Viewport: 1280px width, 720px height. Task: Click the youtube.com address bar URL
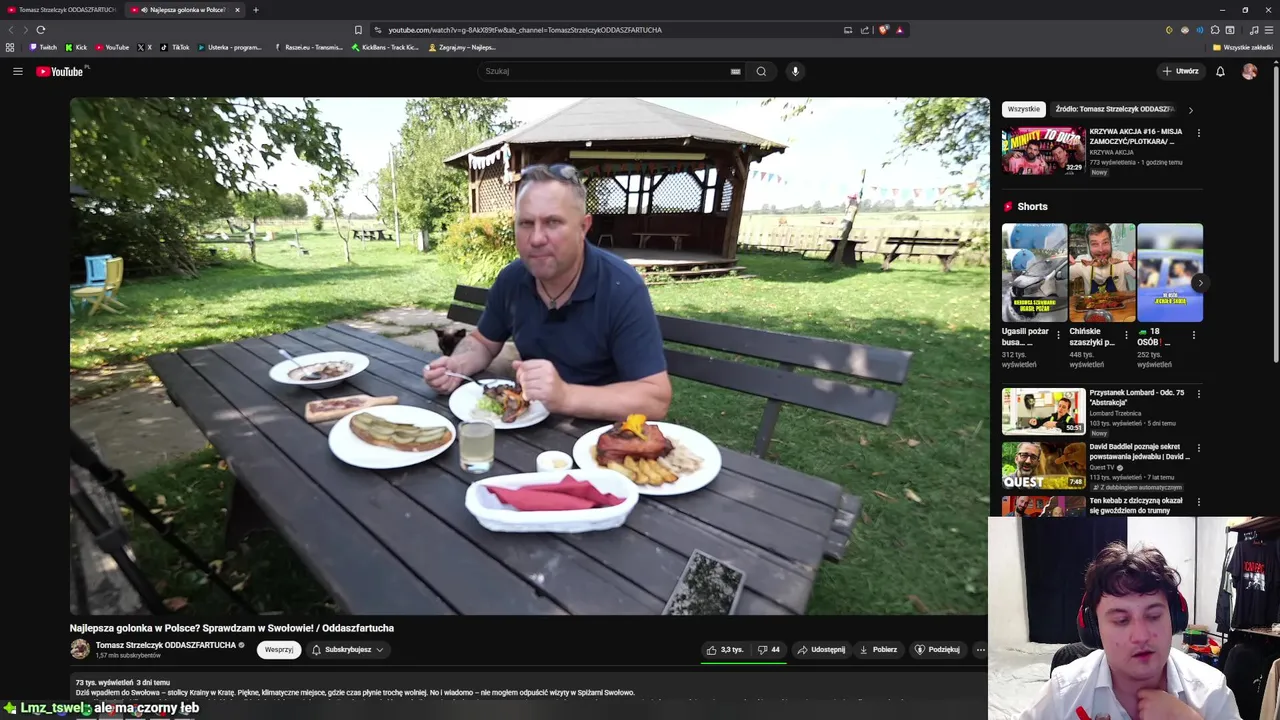pyautogui.click(x=525, y=30)
